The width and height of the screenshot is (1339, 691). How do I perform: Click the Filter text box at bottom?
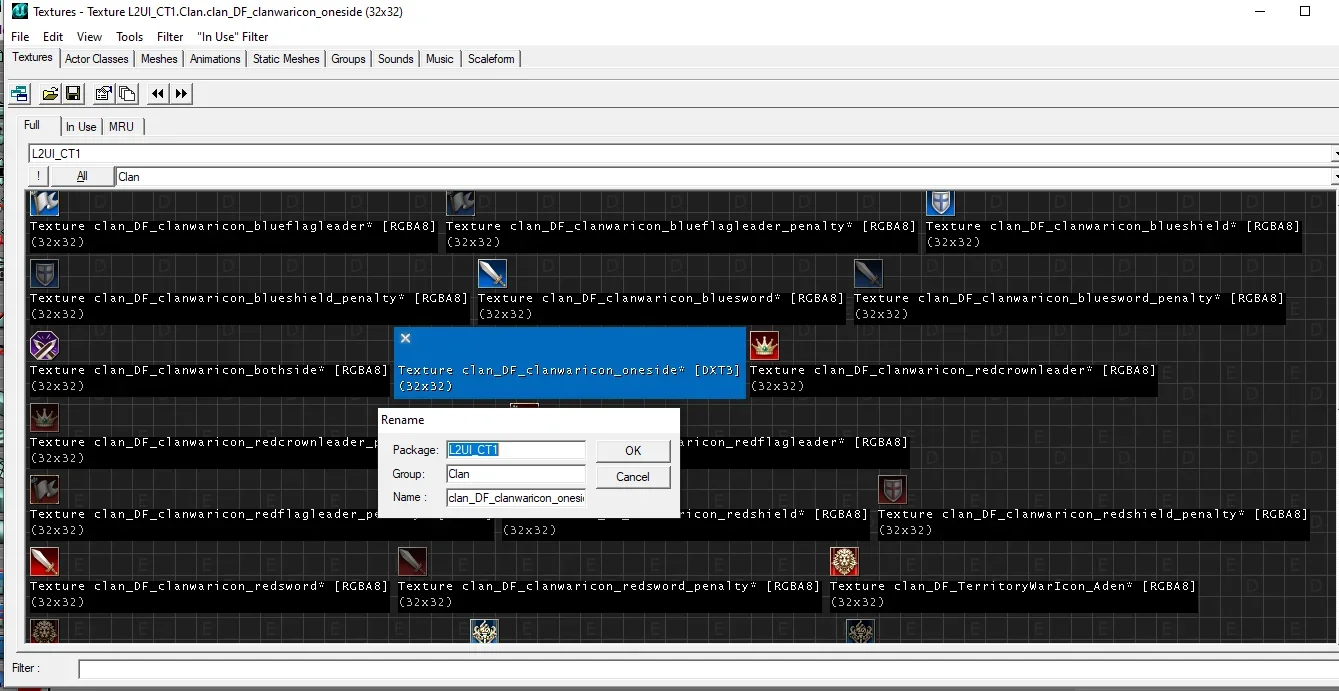tap(700, 668)
